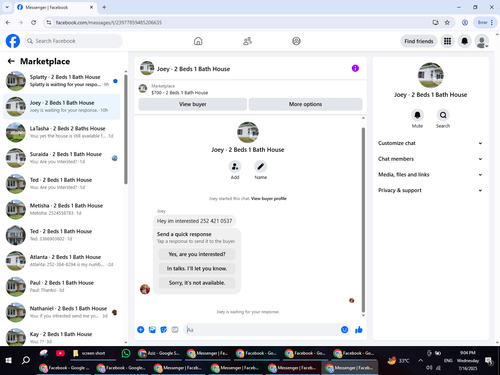Open the Menu grid icon

pos(447,41)
